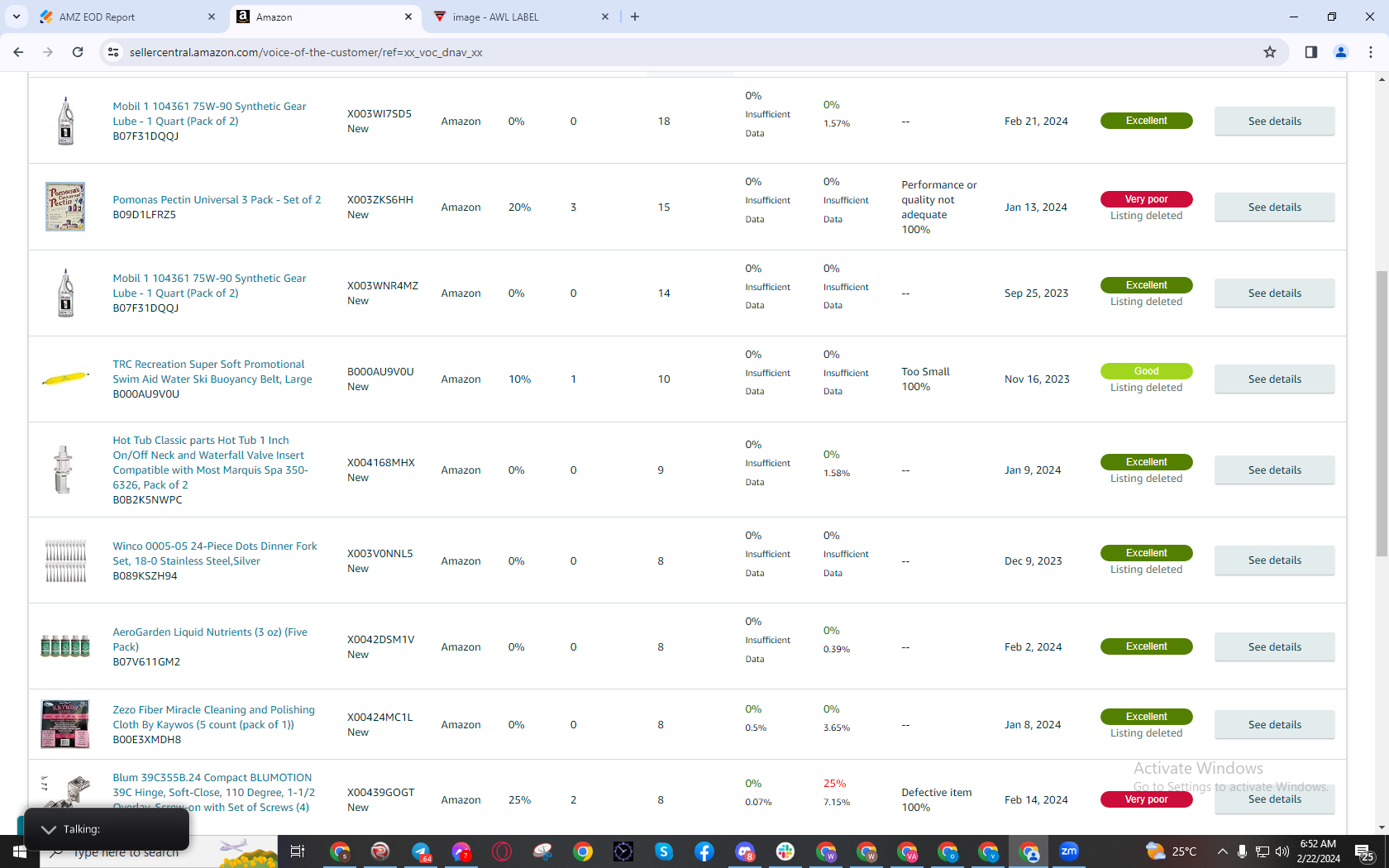Image resolution: width=1389 pixels, height=868 pixels.
Task: Open the Chrome VA profile window in taskbar
Action: pyautogui.click(x=907, y=851)
